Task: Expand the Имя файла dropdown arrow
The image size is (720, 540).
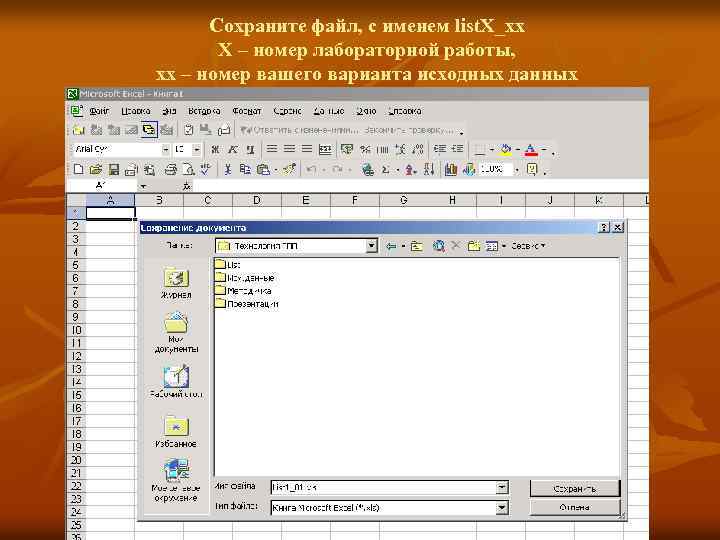Action: [502, 487]
